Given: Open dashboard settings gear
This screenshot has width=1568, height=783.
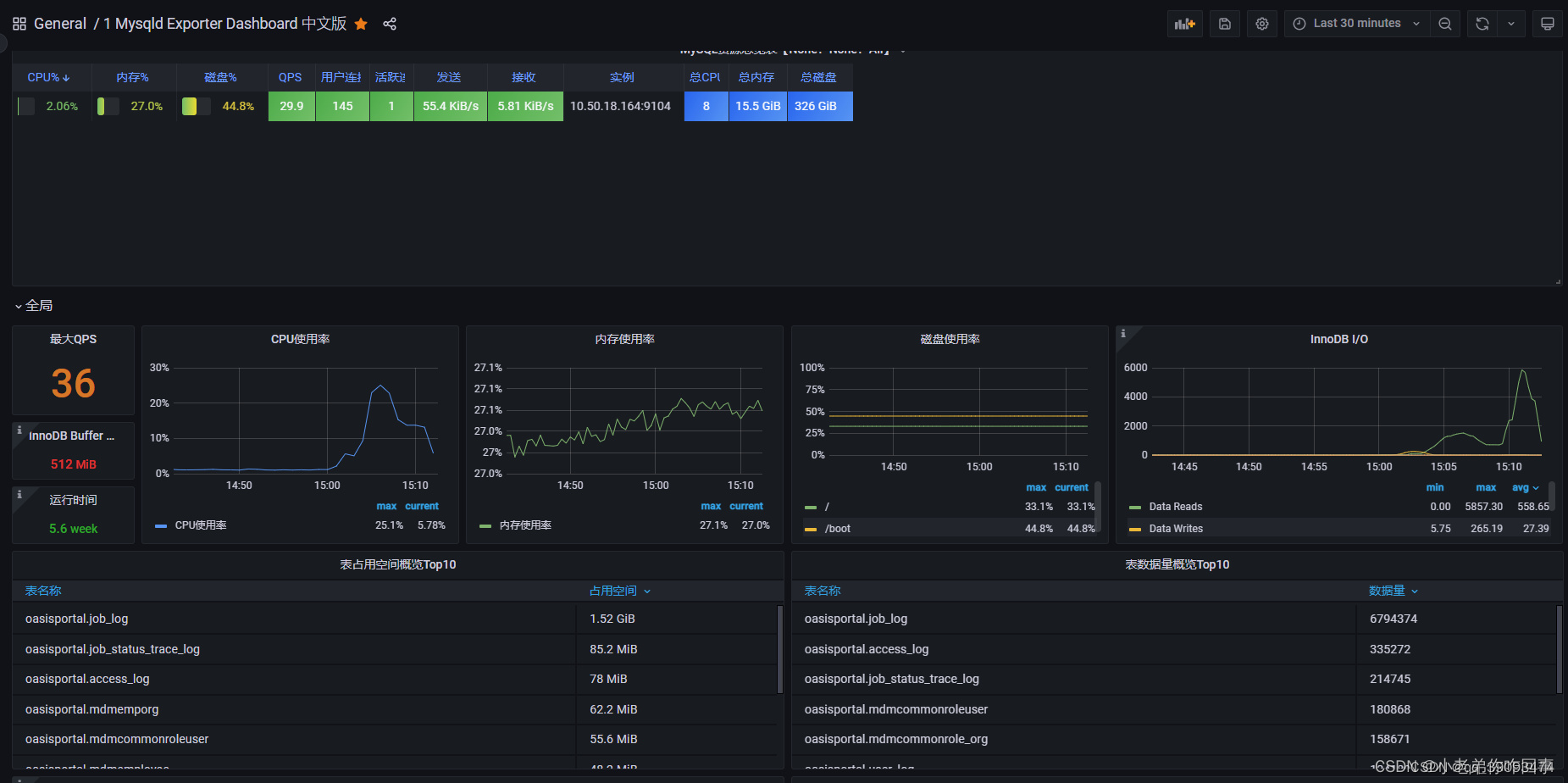Looking at the screenshot, I should 1262,24.
